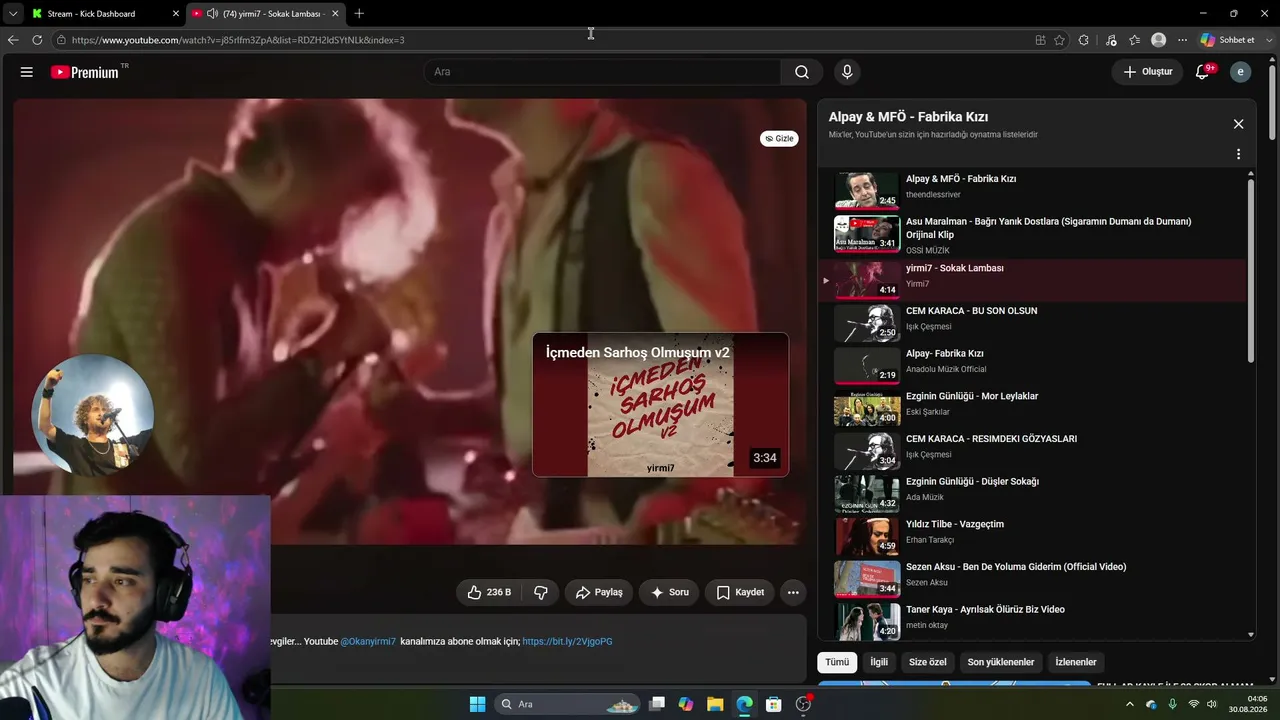The image size is (1280, 720).
Task: Open the taskbar volume control
Action: [x=1211, y=704]
